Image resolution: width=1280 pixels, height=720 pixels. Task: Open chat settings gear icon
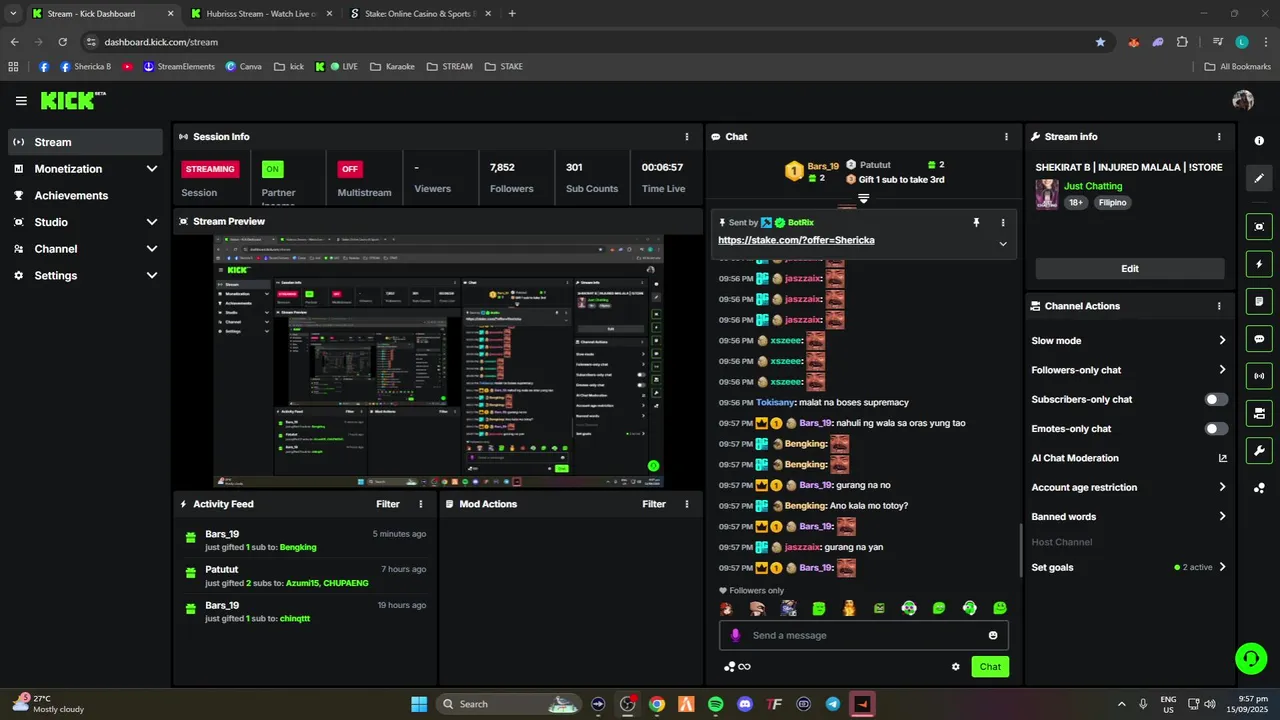coord(956,667)
